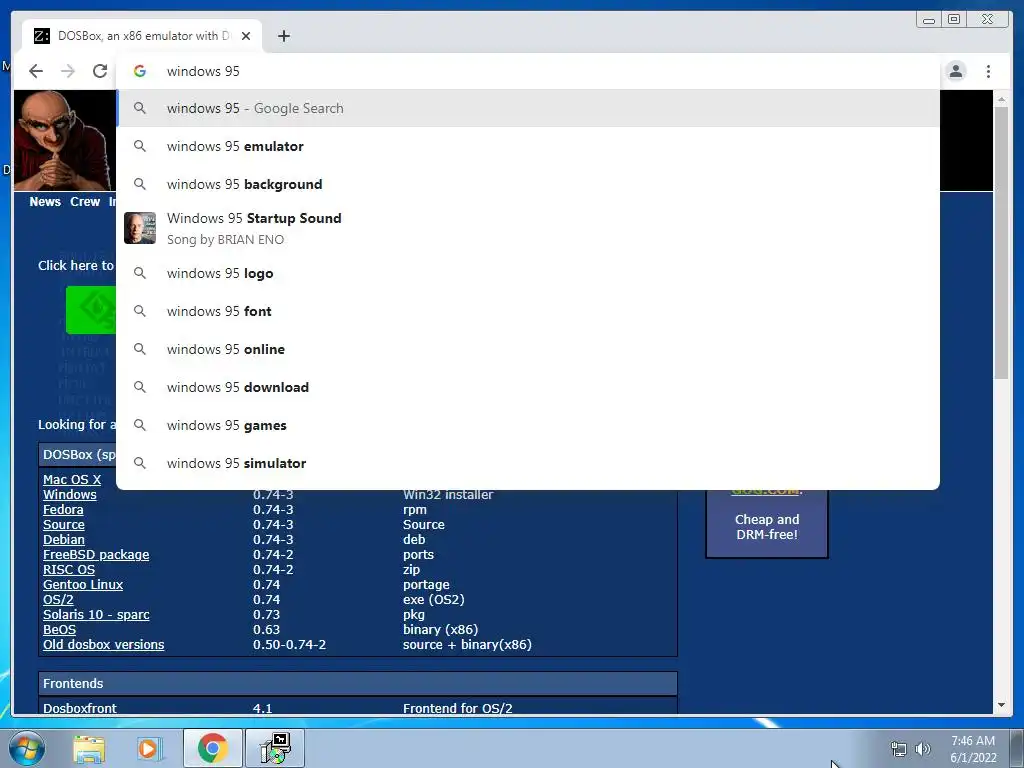
Task: Close the DOSBox tab
Action: tap(246, 36)
